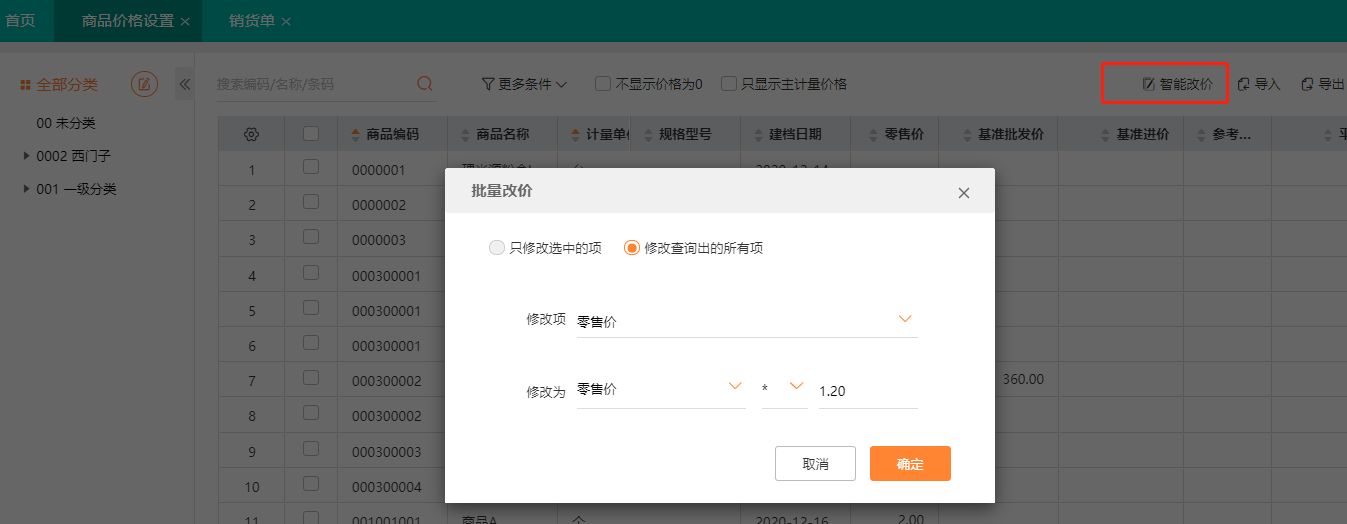Open column settings gear icon in table header

(252, 134)
